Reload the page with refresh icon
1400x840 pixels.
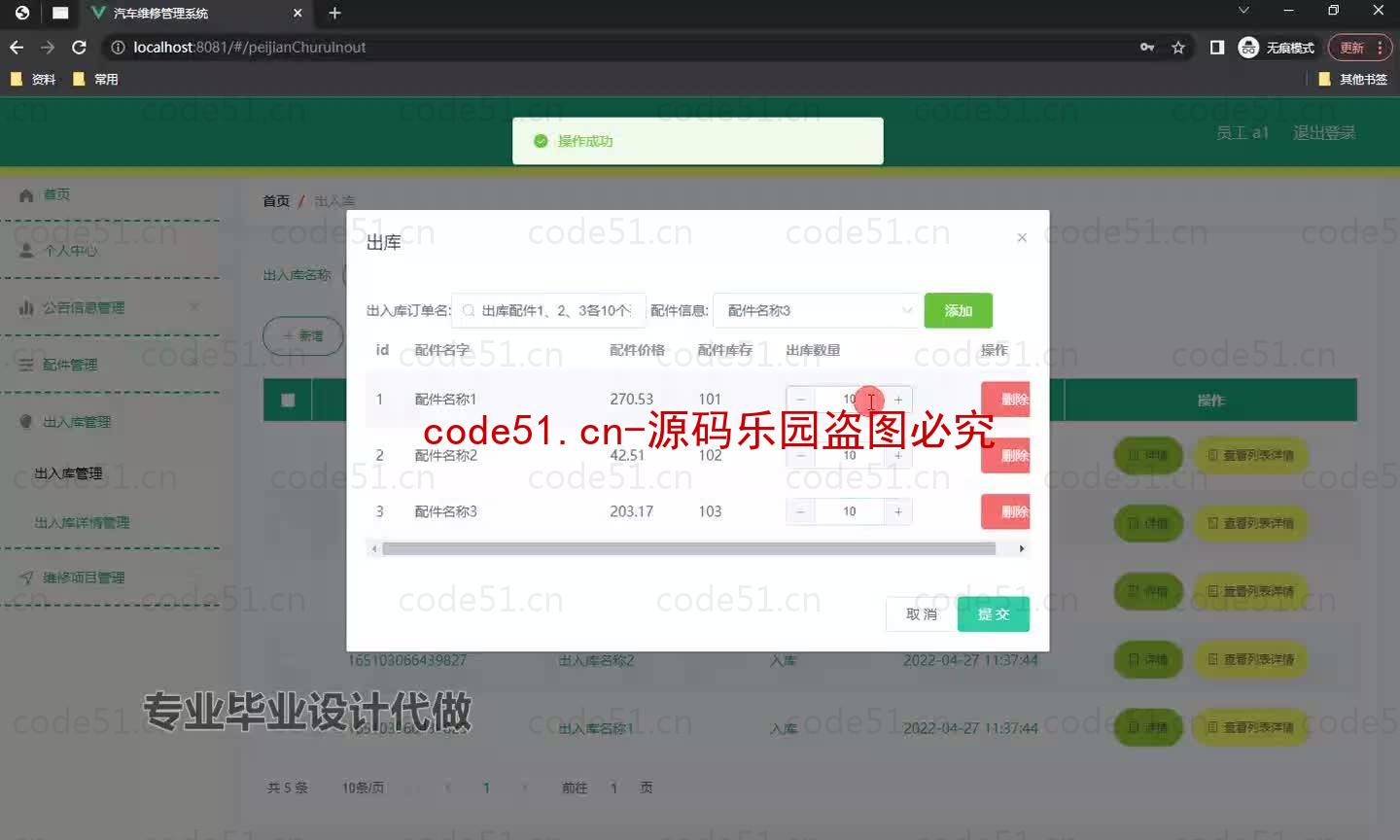click(x=80, y=47)
